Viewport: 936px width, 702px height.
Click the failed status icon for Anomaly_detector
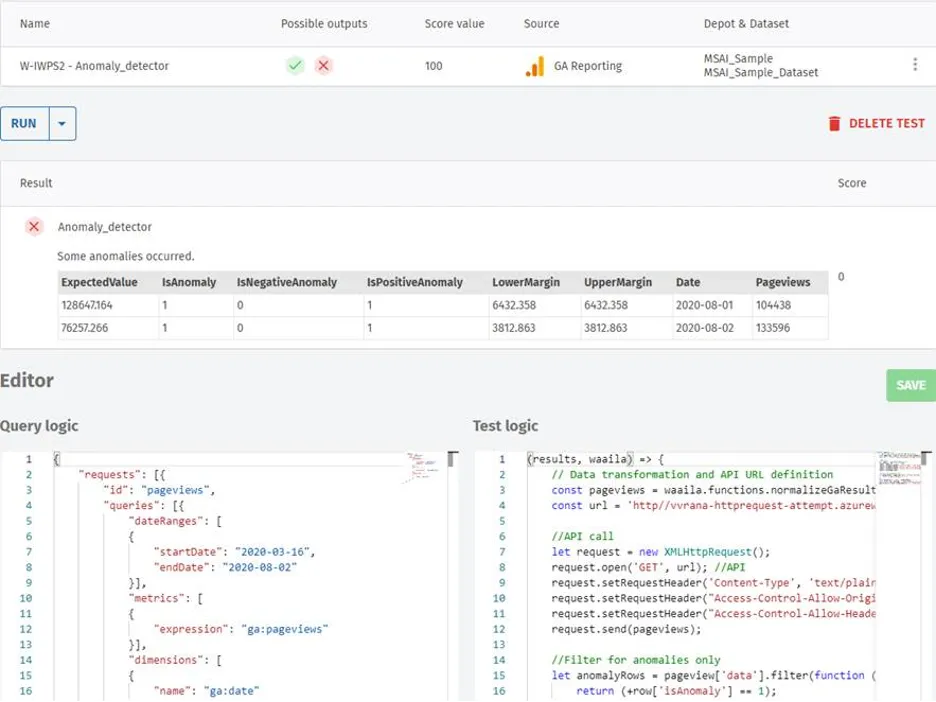coord(34,227)
